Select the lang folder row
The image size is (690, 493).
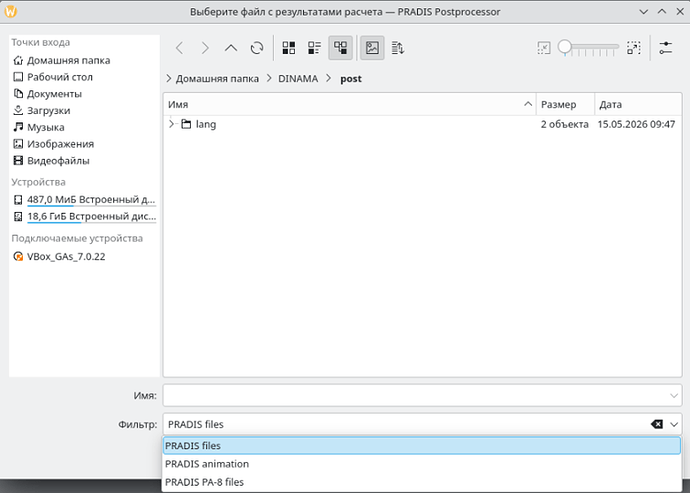[x=422, y=124]
